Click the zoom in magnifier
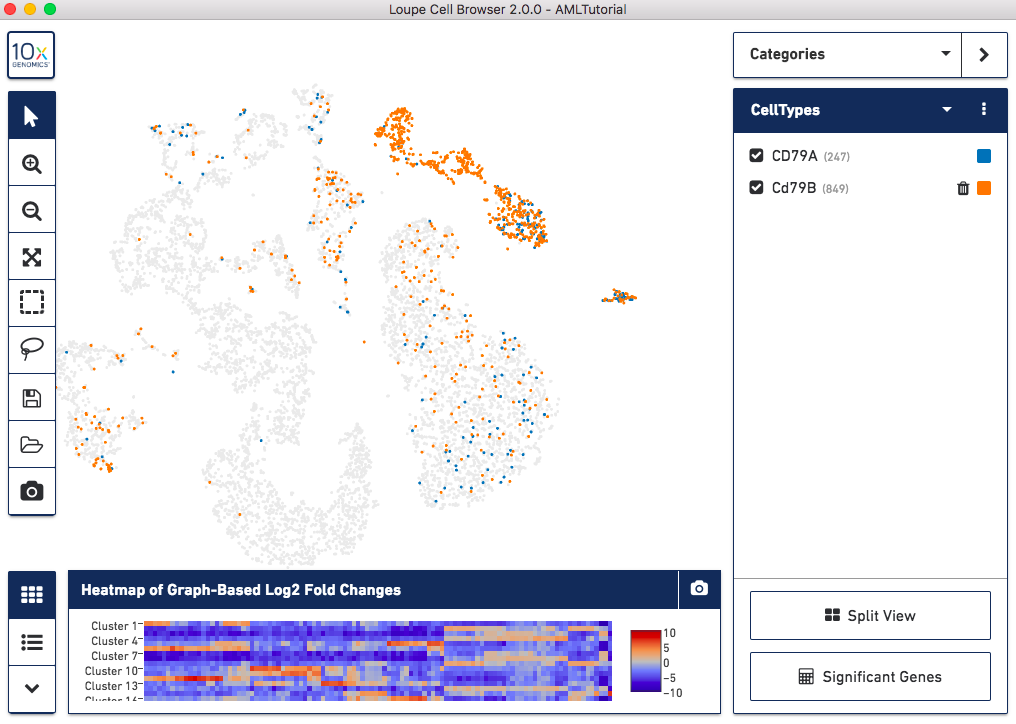The image size is (1016, 724). point(31,163)
